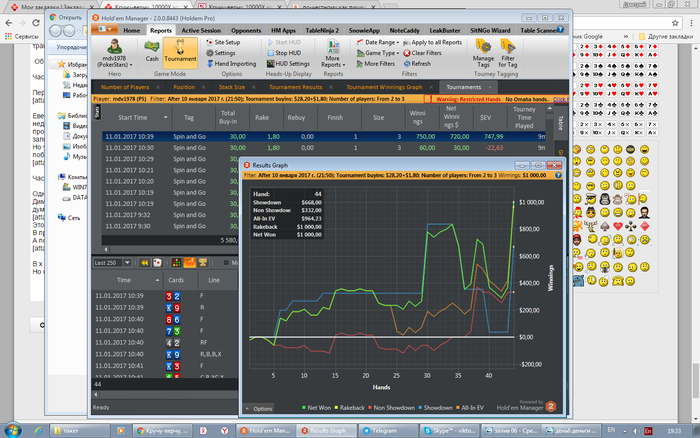Click the yellow rewind arrows icon in hands toolbar
Image resolution: width=700 pixels, height=438 pixels.
pyautogui.click(x=144, y=263)
